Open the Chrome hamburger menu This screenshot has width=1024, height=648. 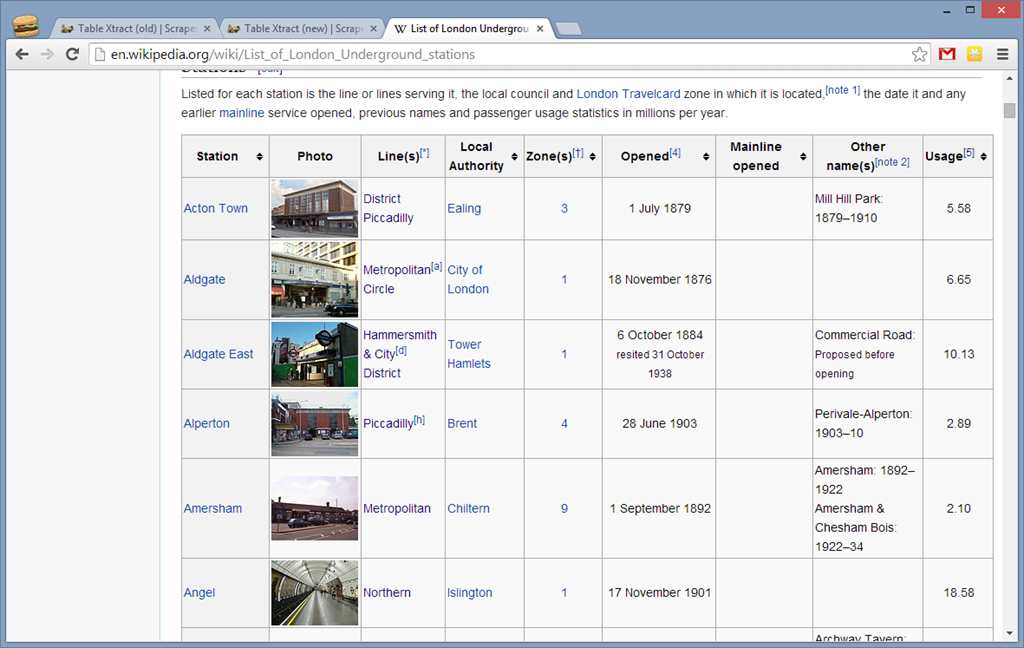tap(1002, 54)
